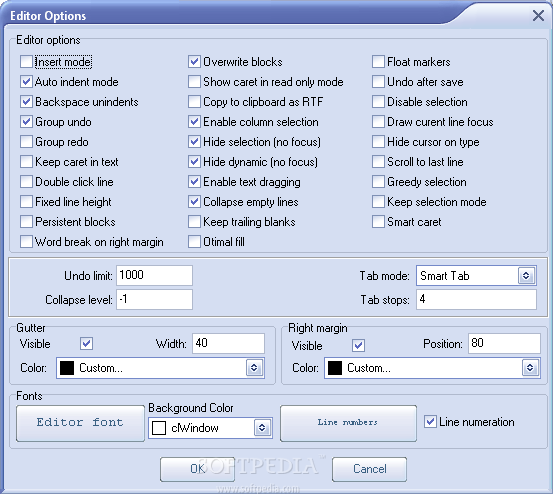
Task: Check Hide cursor on type
Action: tap(378, 142)
